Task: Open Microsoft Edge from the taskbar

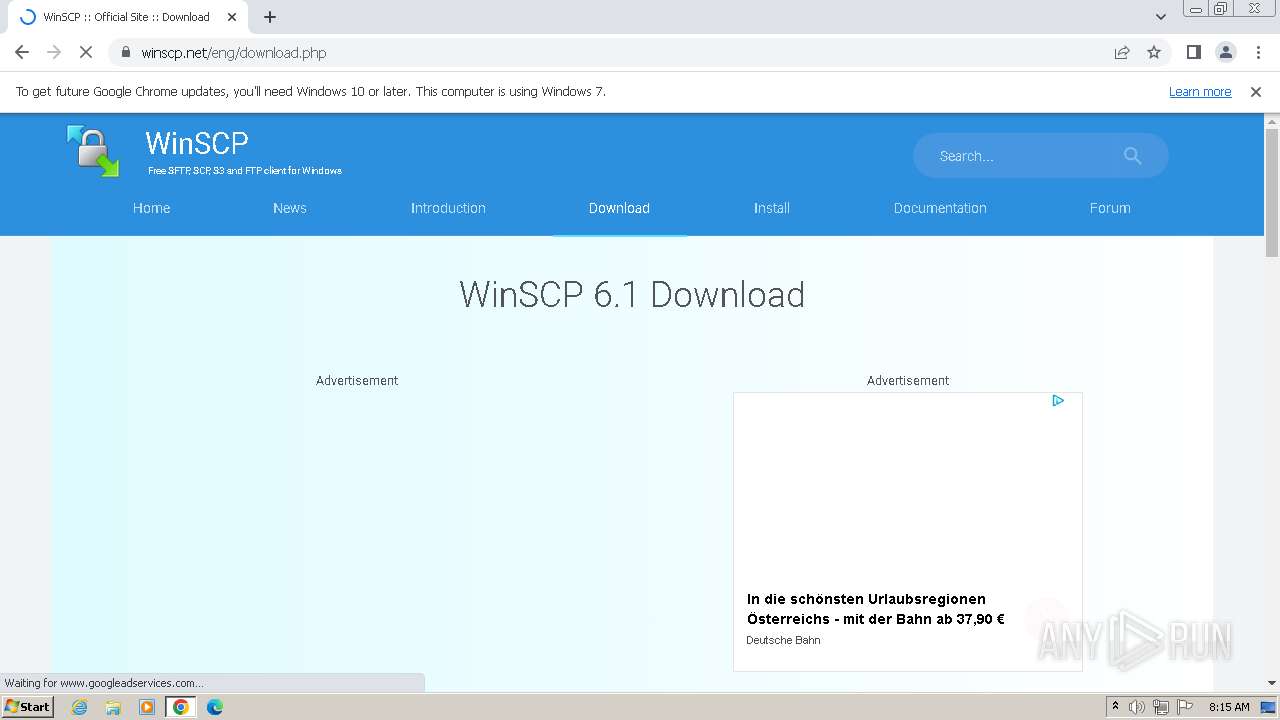Action: pyautogui.click(x=215, y=707)
